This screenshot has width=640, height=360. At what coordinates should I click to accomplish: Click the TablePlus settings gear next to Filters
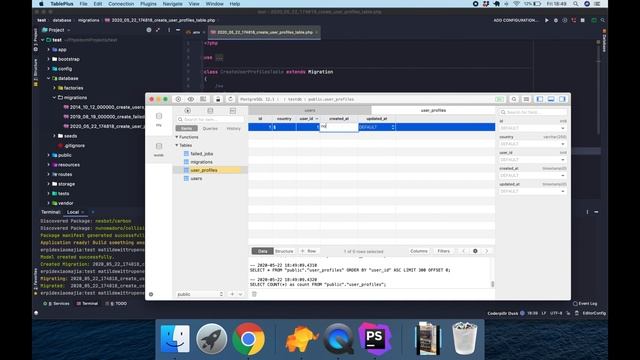[475, 251]
